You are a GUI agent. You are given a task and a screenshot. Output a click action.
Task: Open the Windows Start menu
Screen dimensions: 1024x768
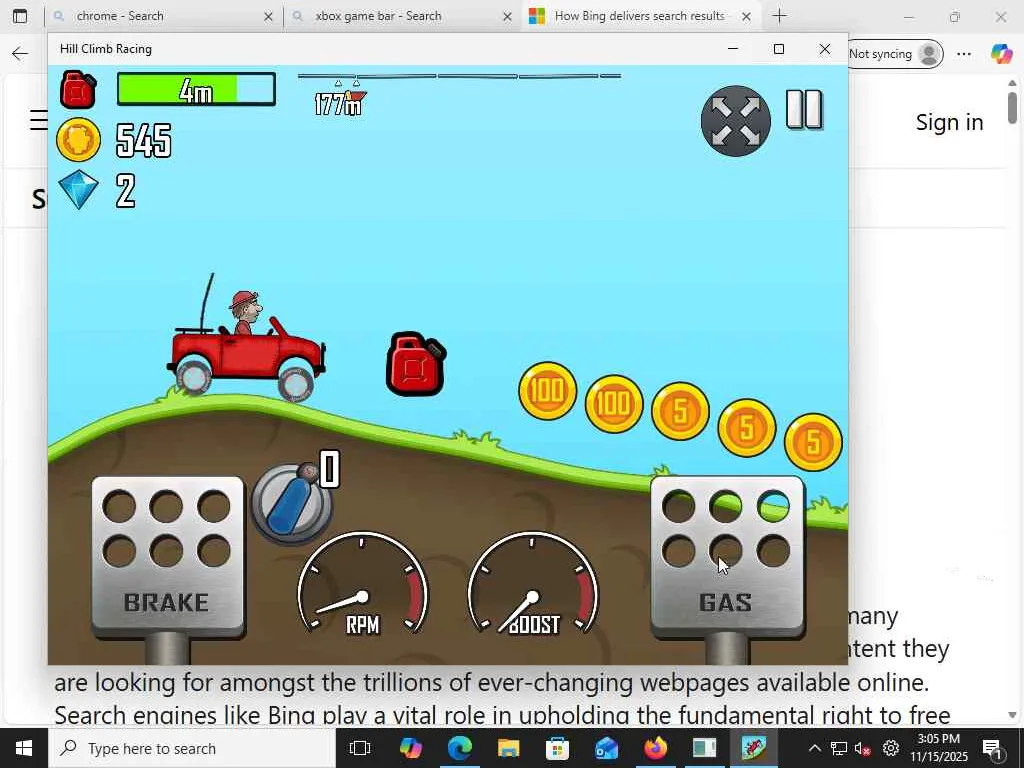click(x=24, y=748)
